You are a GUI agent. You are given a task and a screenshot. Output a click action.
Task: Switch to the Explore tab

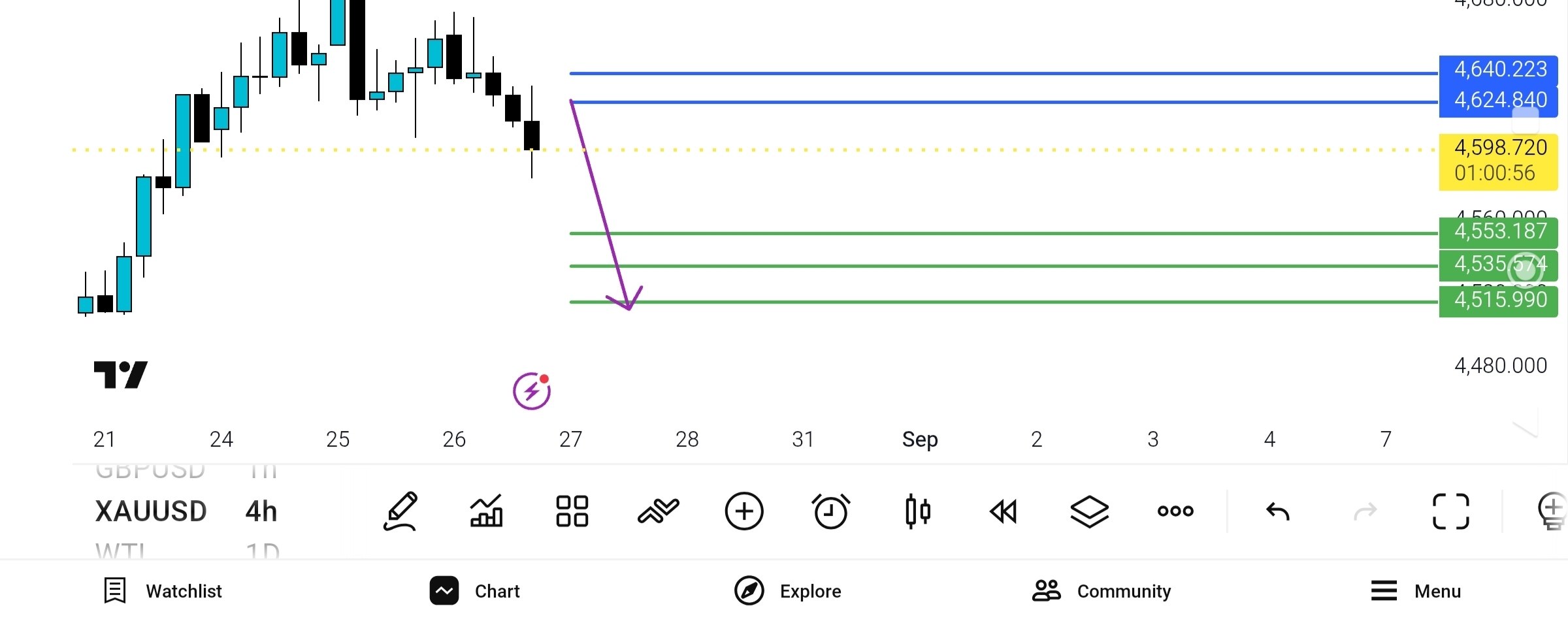pyautogui.click(x=788, y=591)
